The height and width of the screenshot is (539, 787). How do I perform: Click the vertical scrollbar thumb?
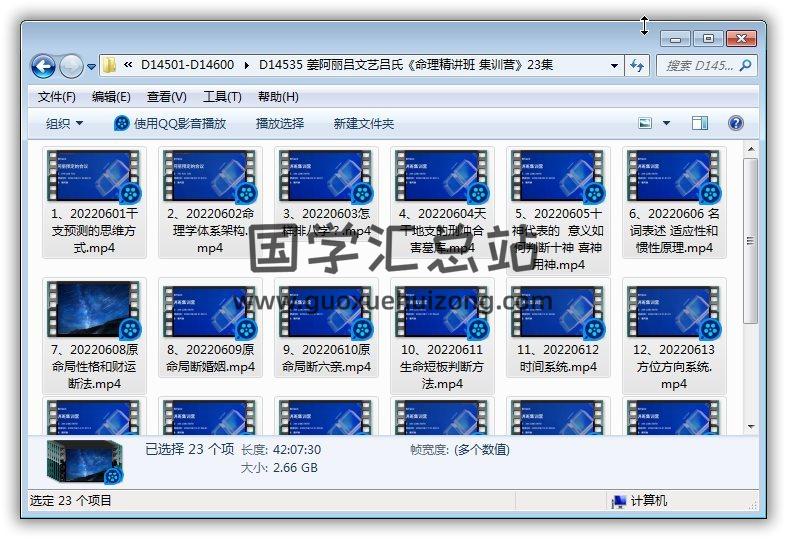[x=750, y=241]
